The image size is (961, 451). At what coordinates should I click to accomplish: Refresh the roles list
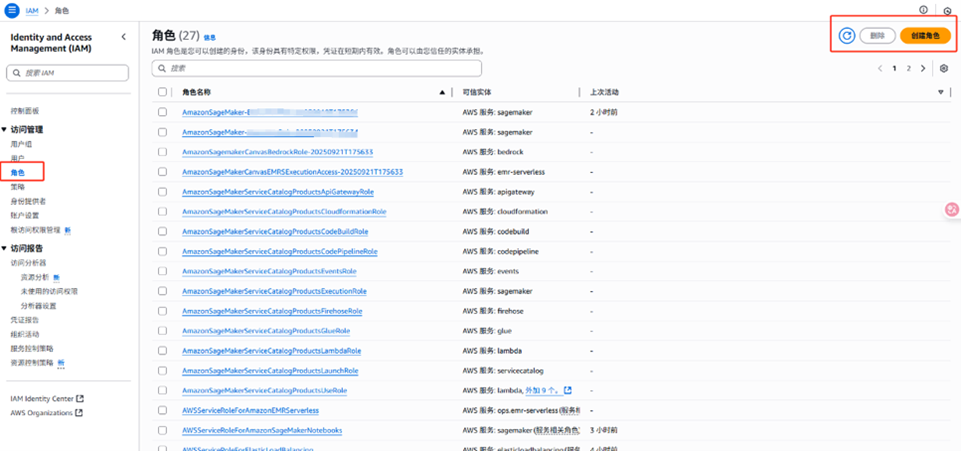[847, 36]
